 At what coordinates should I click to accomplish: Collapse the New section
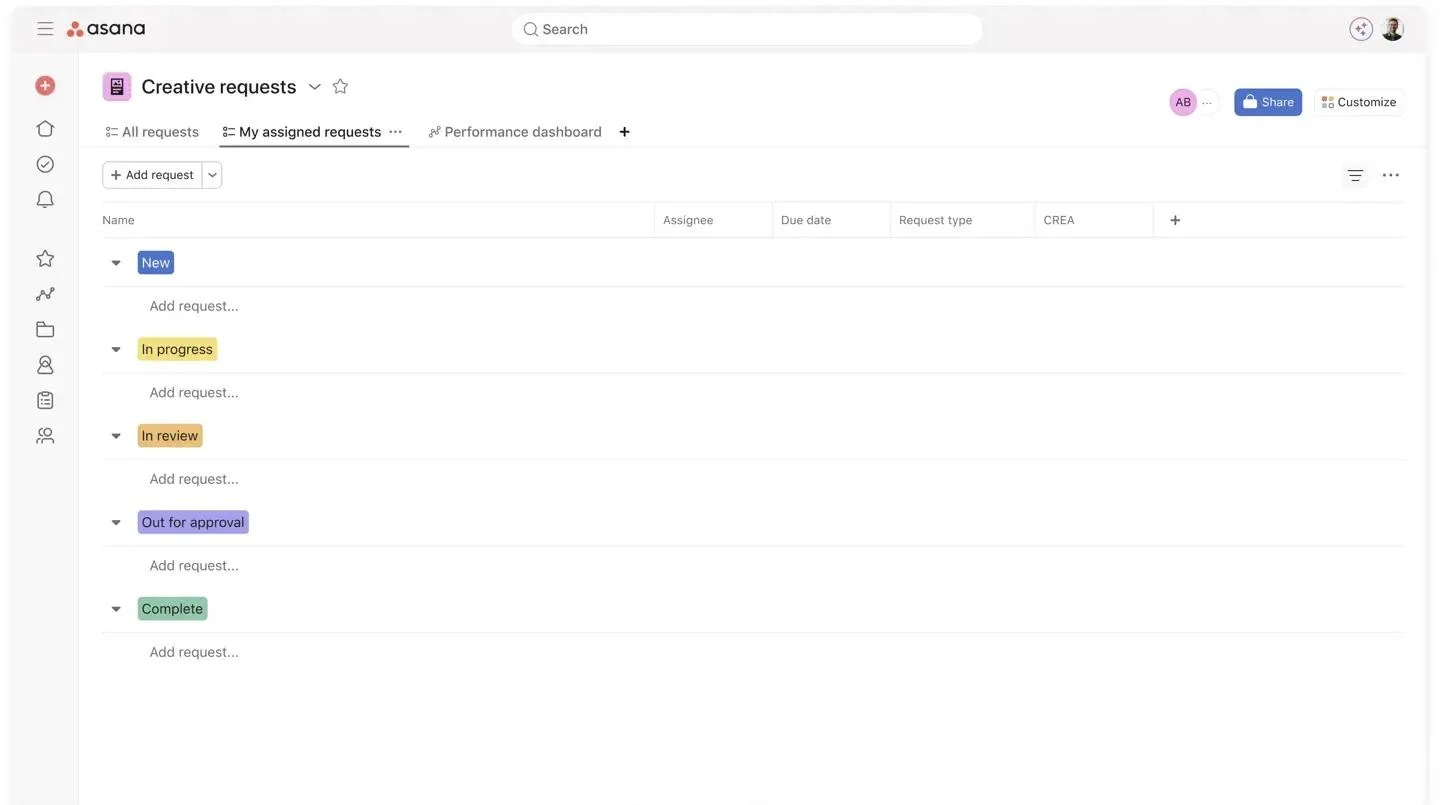click(x=116, y=263)
